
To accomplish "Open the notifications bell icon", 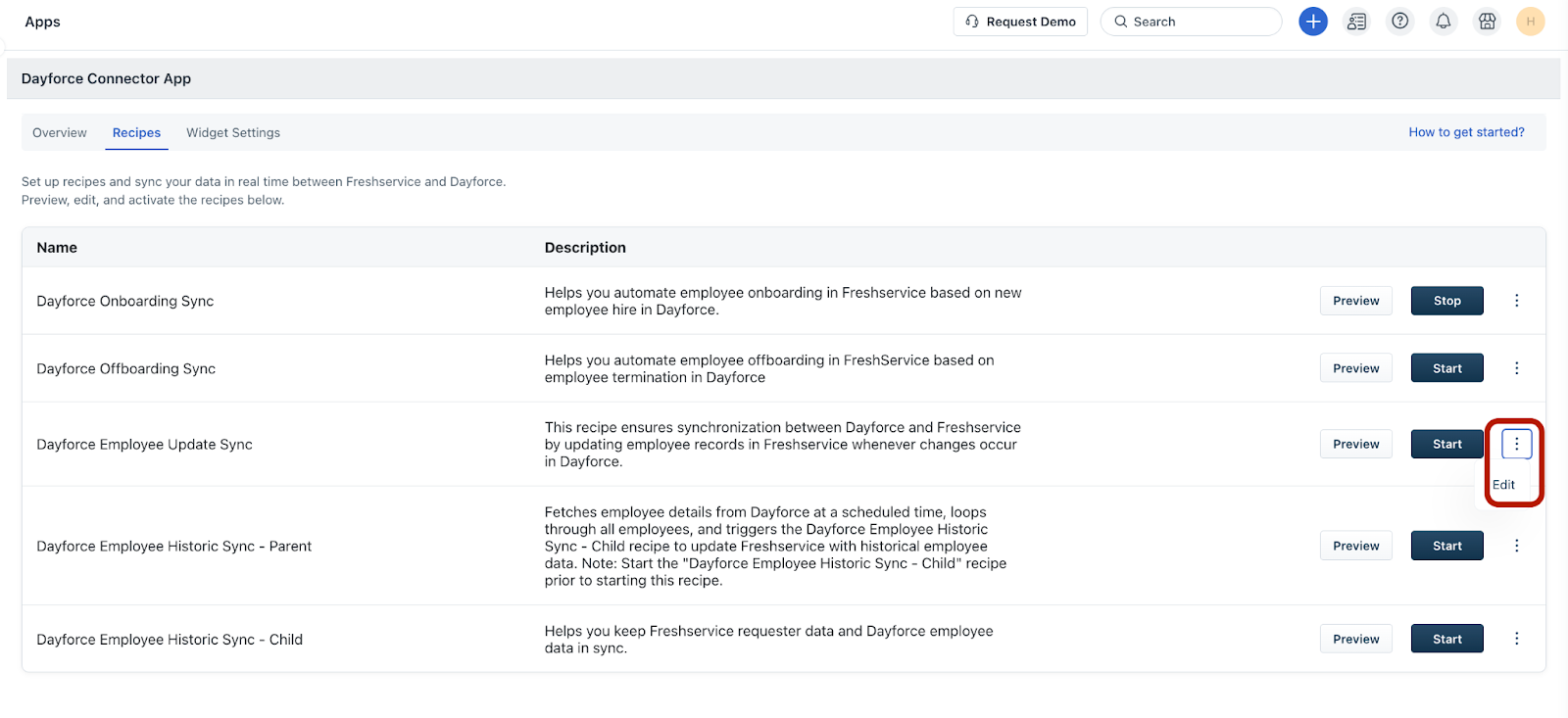I will point(1444,22).
